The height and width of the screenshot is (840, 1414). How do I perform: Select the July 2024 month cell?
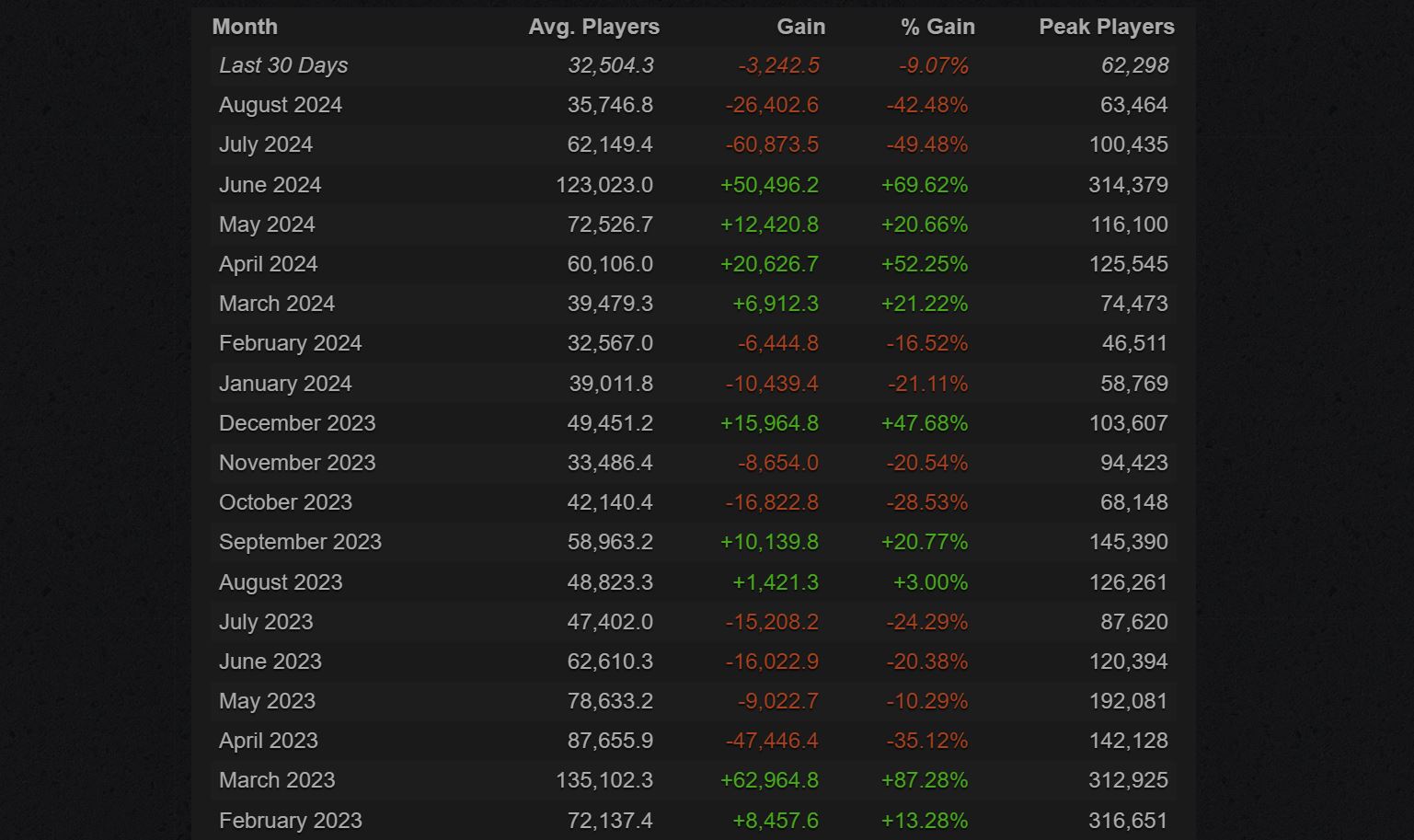point(266,144)
